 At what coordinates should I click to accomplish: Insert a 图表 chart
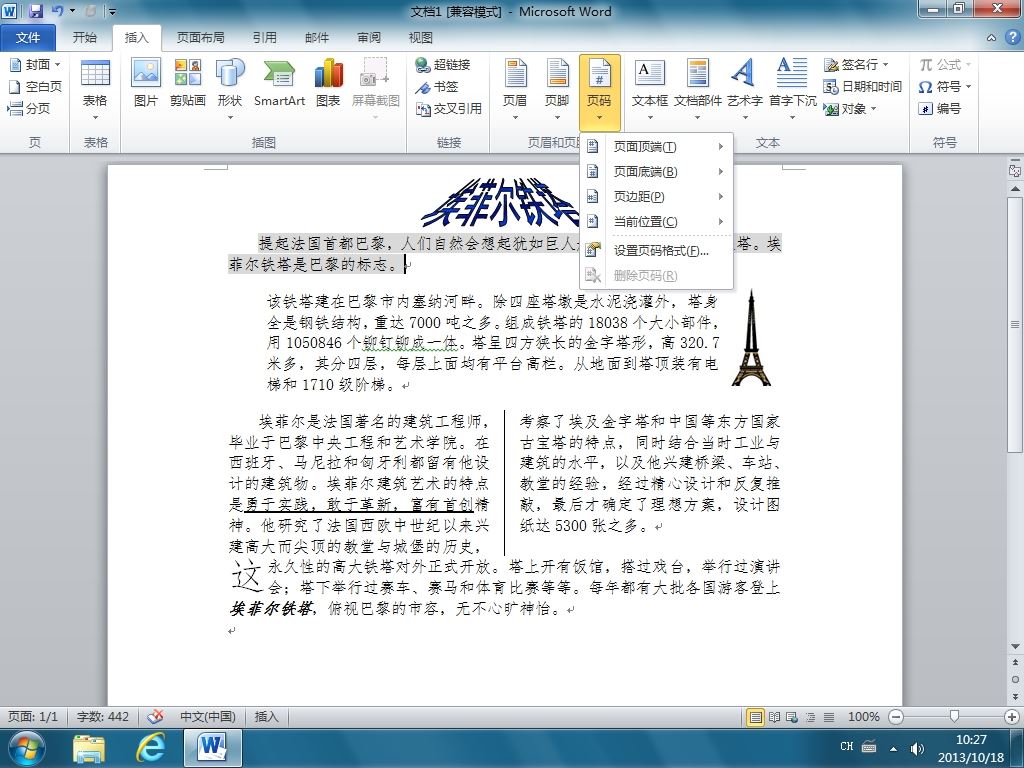[x=328, y=83]
